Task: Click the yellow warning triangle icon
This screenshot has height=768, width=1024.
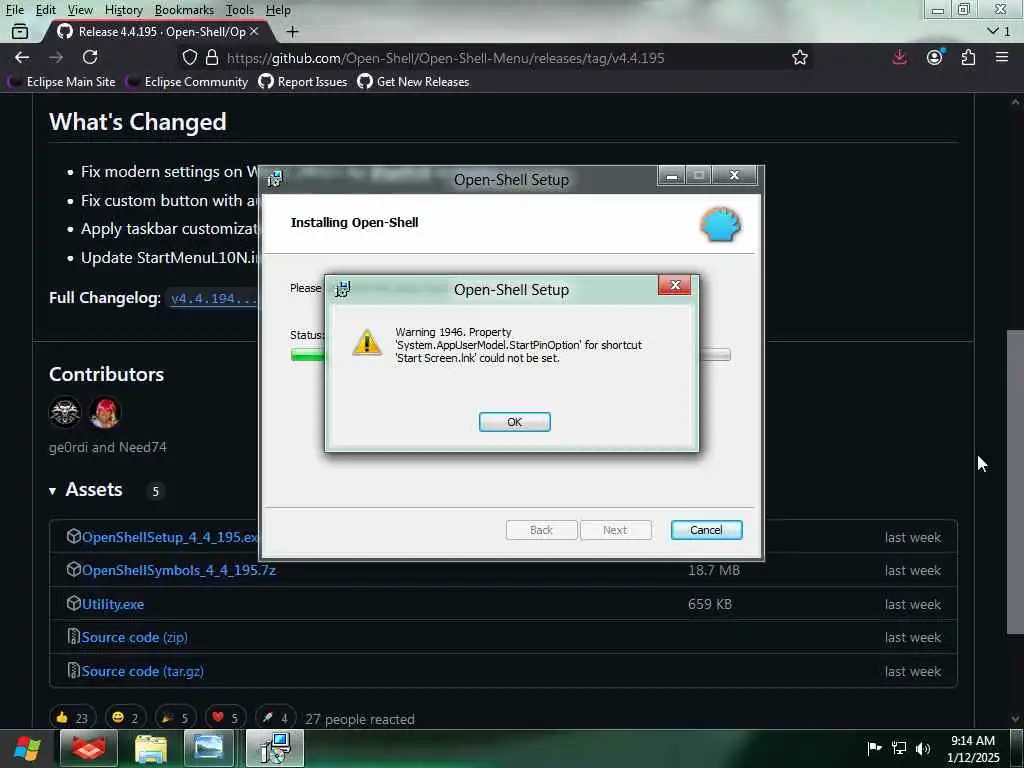Action: coord(366,342)
